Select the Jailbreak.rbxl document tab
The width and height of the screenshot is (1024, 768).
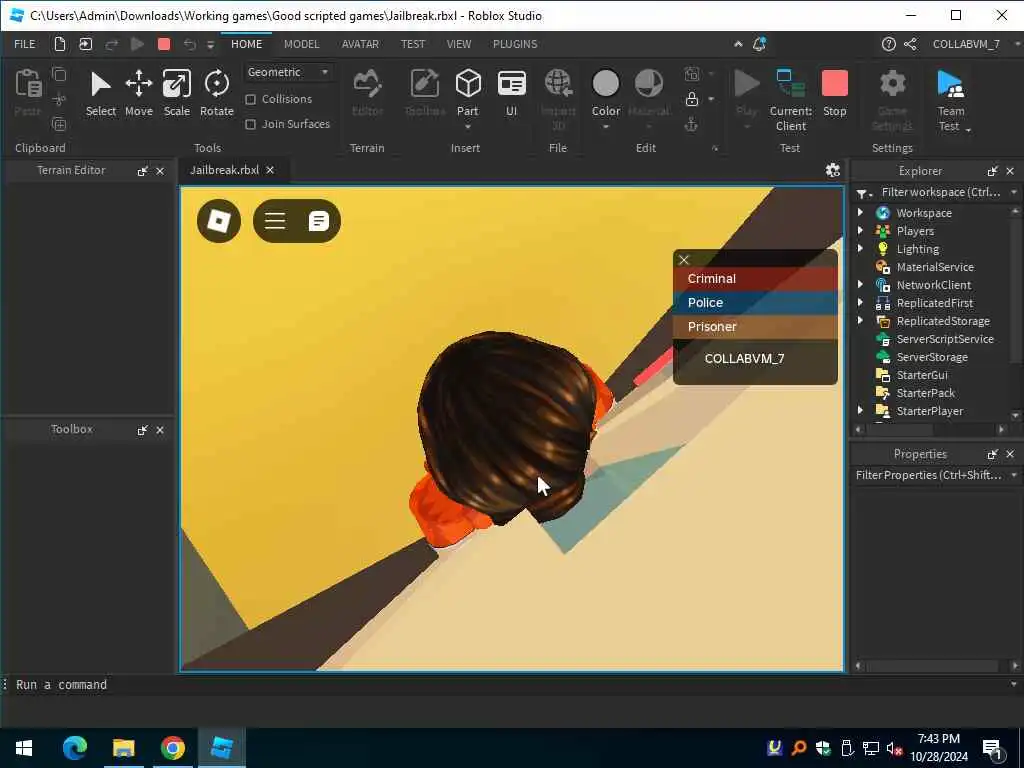coord(224,170)
